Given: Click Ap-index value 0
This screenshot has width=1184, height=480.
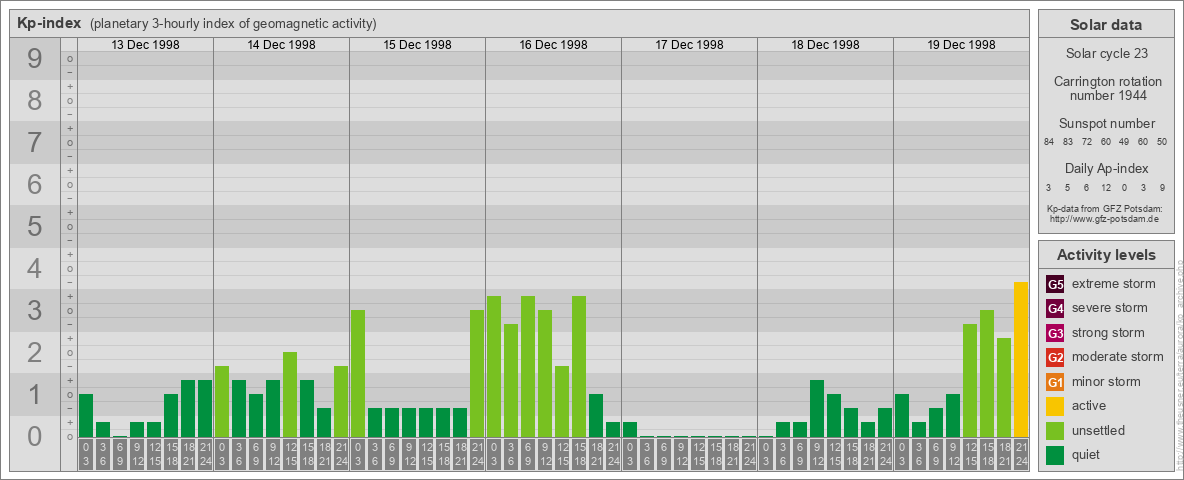Looking at the screenshot, I should (x=1124, y=187).
